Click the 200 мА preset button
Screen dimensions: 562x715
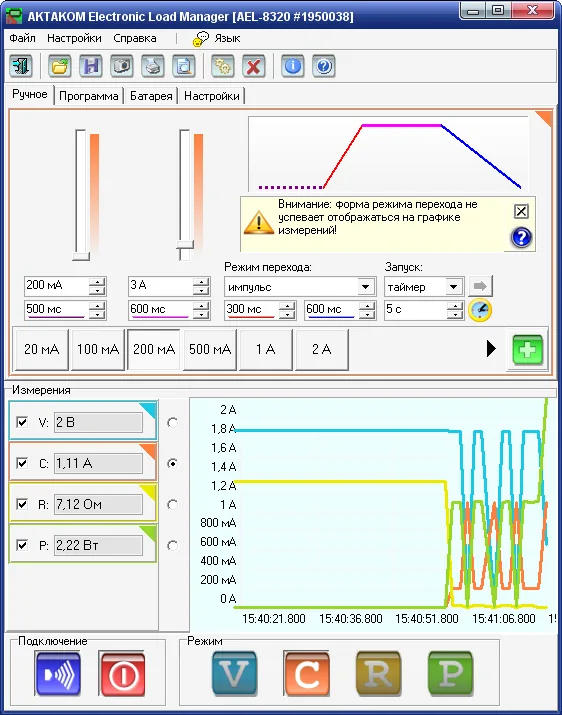(x=154, y=349)
